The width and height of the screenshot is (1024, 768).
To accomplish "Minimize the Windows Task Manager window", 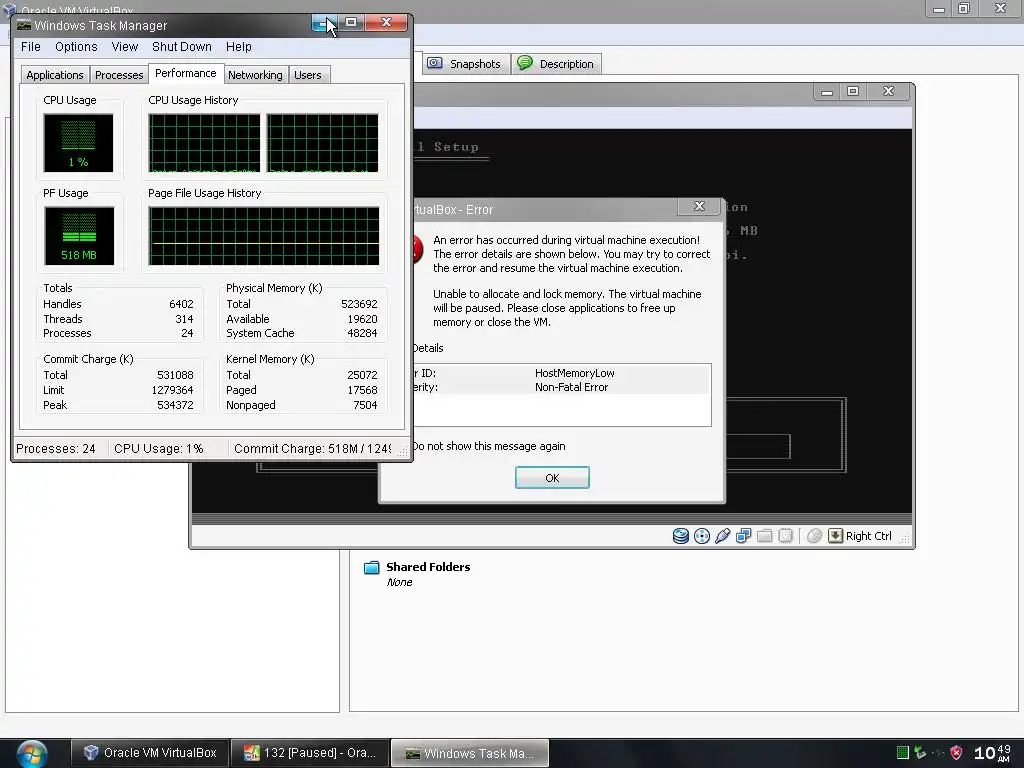I will pos(324,24).
